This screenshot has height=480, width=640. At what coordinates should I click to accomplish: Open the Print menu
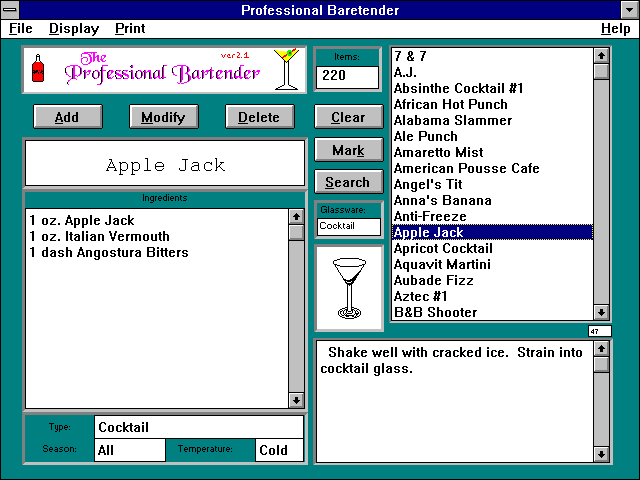130,29
